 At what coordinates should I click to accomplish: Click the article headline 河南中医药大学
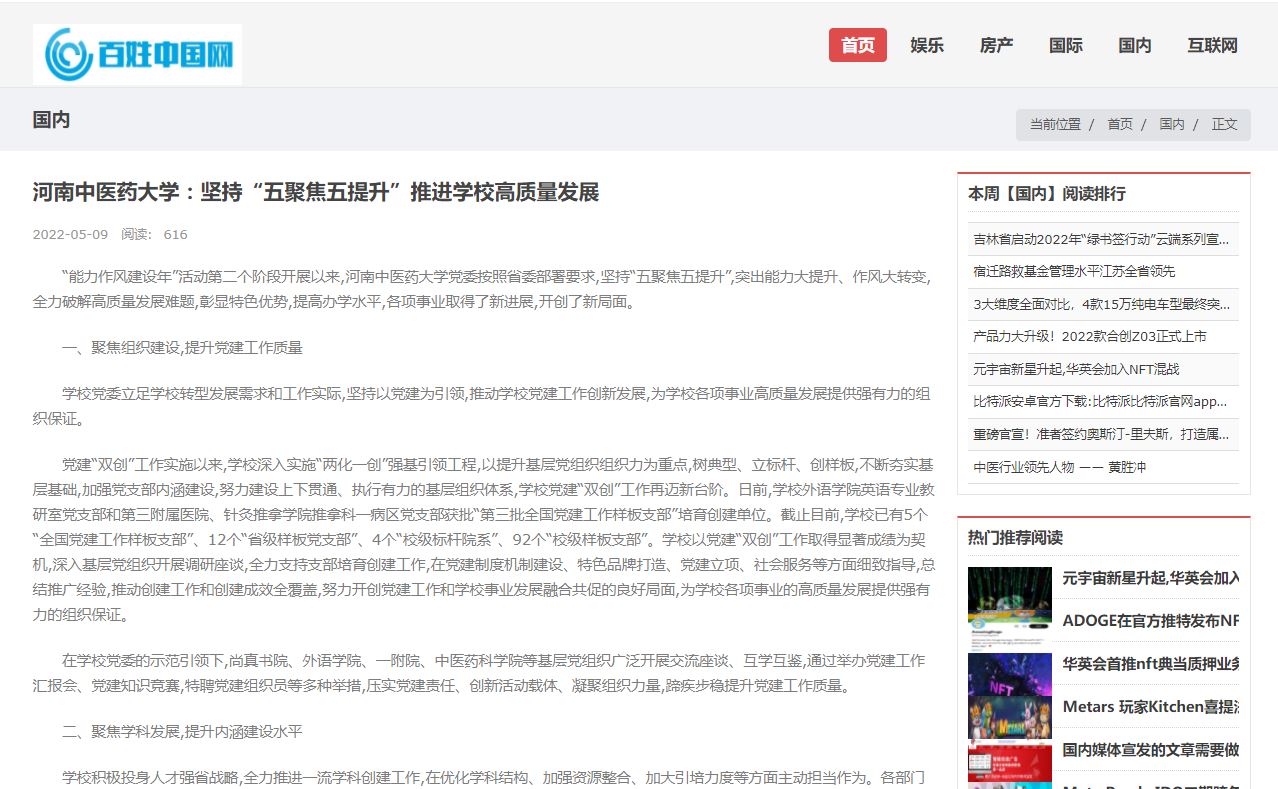[315, 192]
